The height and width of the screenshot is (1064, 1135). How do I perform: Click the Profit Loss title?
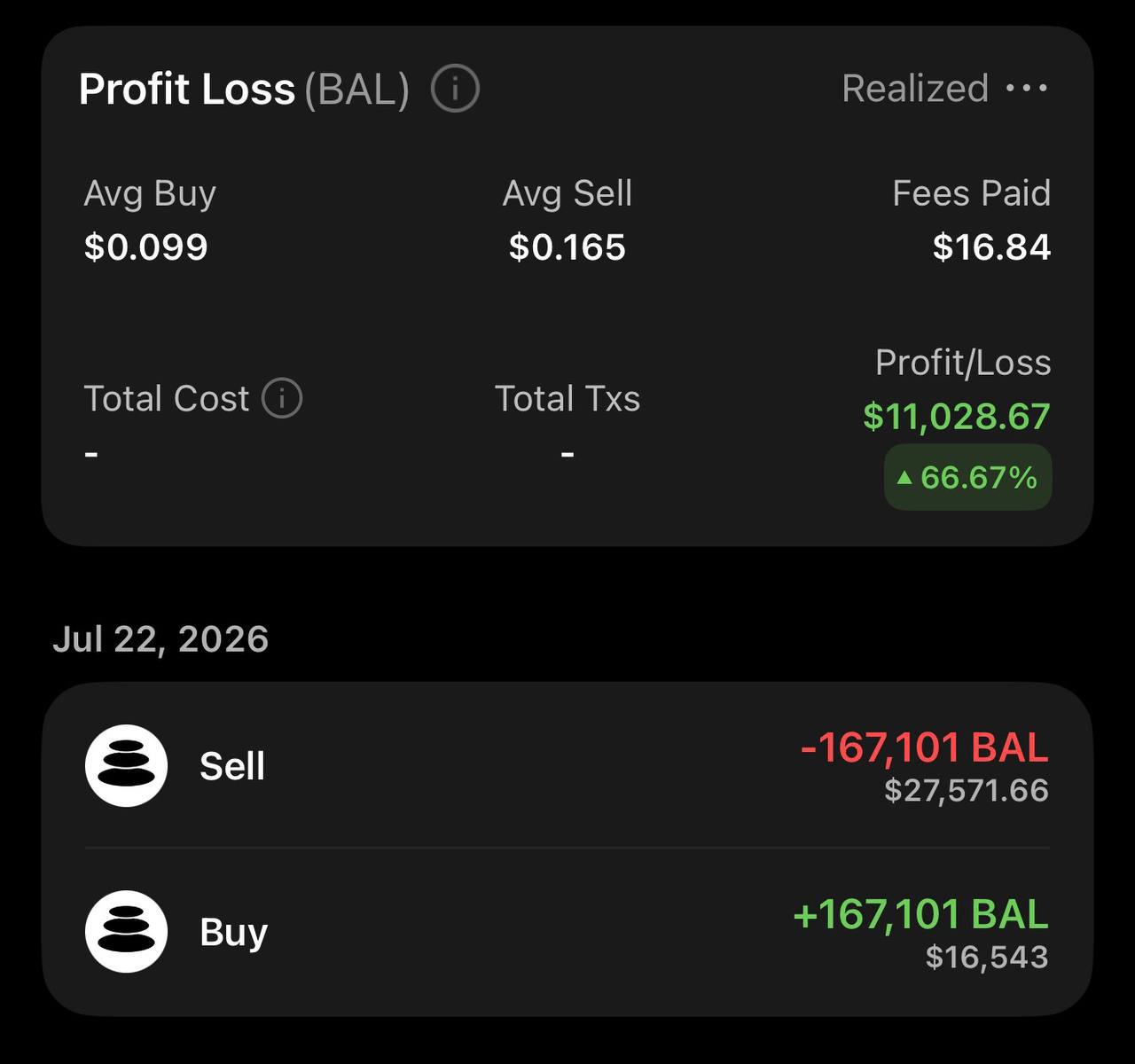pyautogui.click(x=187, y=89)
